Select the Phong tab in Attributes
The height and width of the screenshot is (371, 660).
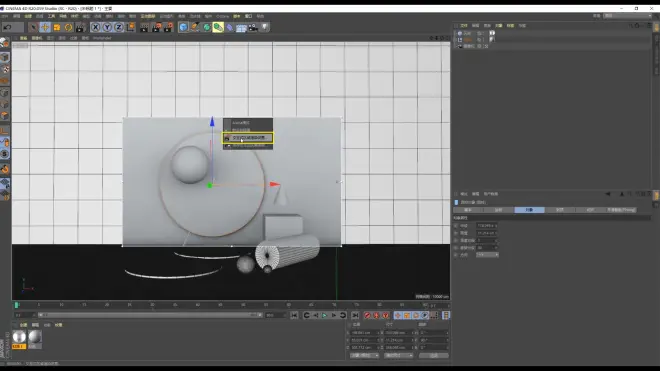[x=621, y=210]
